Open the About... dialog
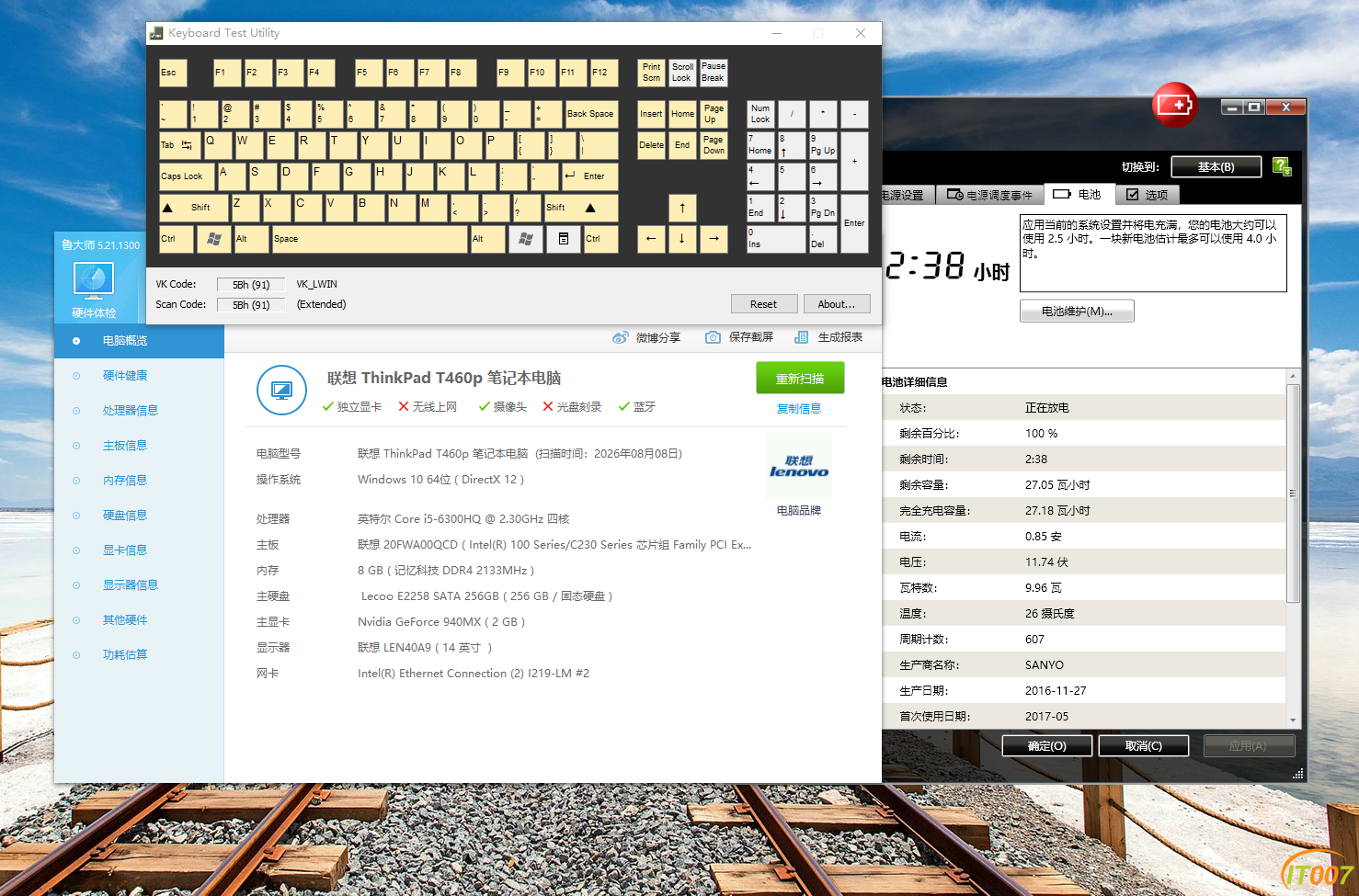Screen dimensions: 1359x896 pyautogui.click(x=837, y=304)
